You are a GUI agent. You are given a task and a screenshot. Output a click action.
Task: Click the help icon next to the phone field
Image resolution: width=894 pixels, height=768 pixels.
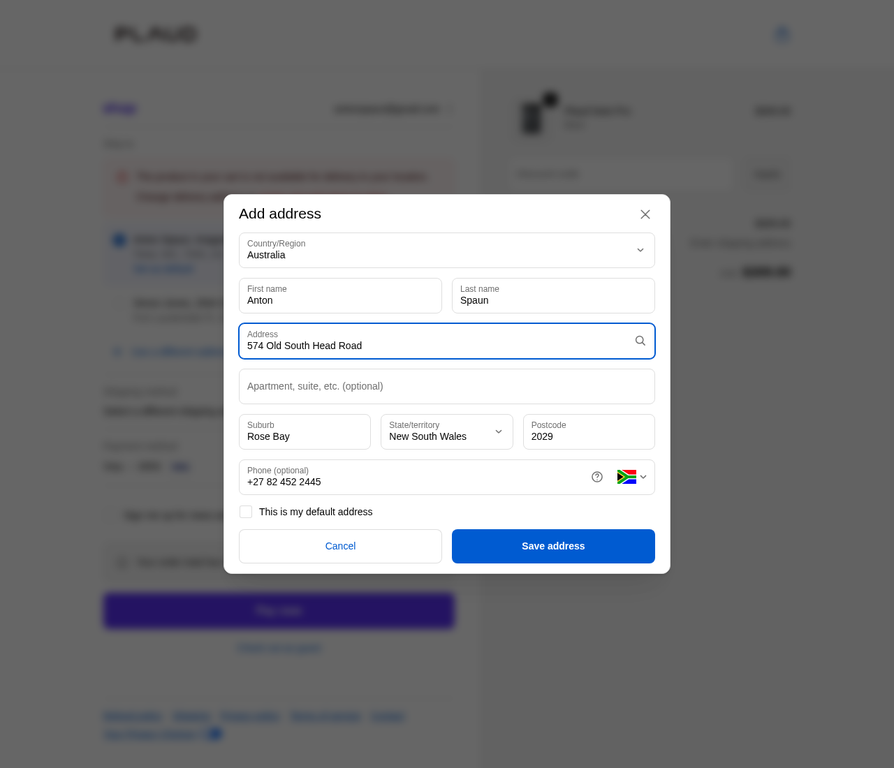(597, 477)
